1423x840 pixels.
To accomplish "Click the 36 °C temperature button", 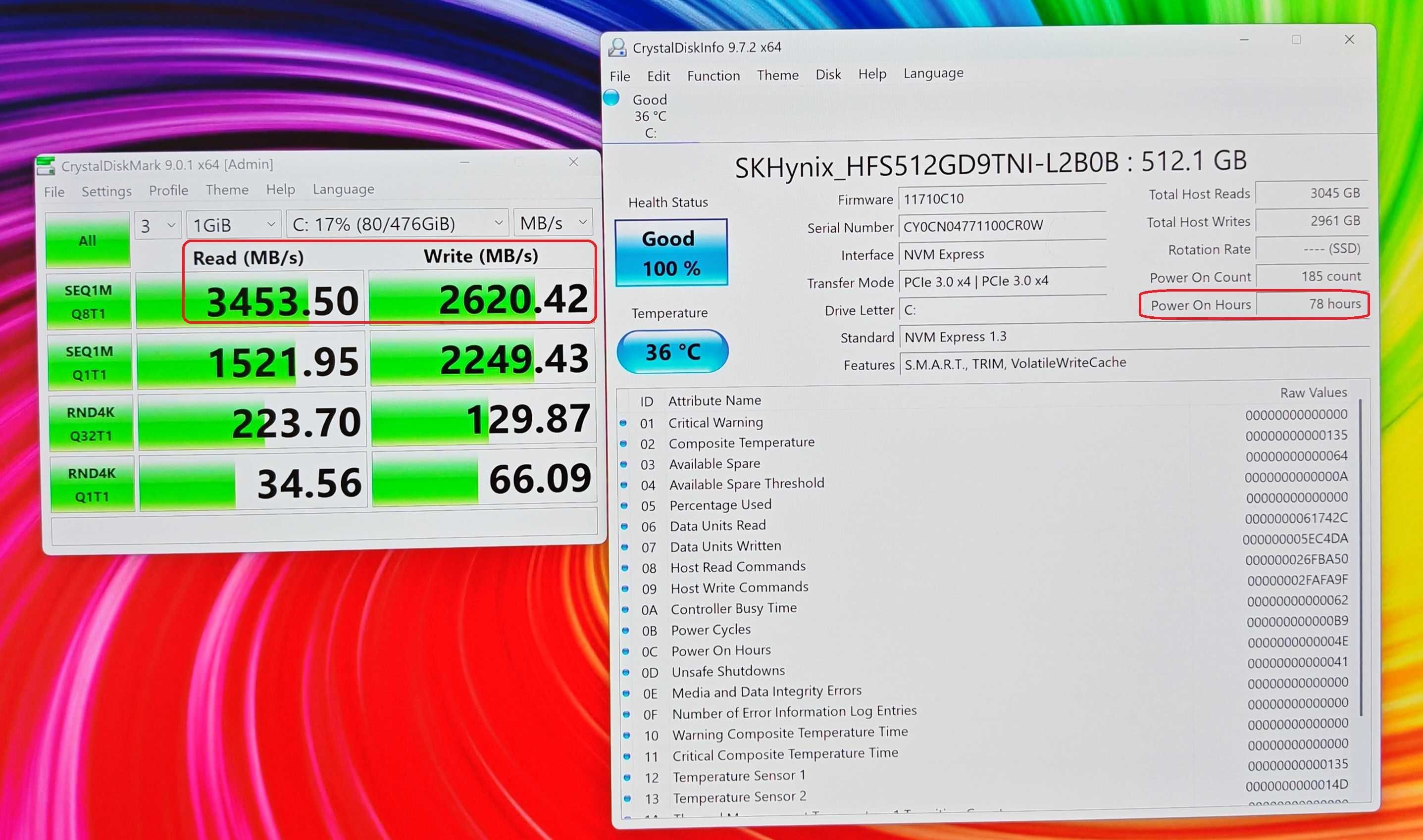I will (x=672, y=352).
